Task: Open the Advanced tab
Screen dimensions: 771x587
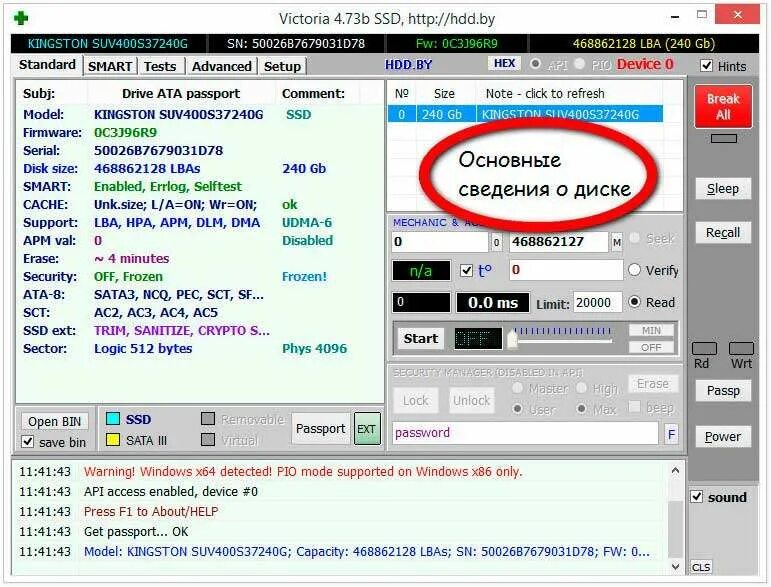Action: [222, 66]
